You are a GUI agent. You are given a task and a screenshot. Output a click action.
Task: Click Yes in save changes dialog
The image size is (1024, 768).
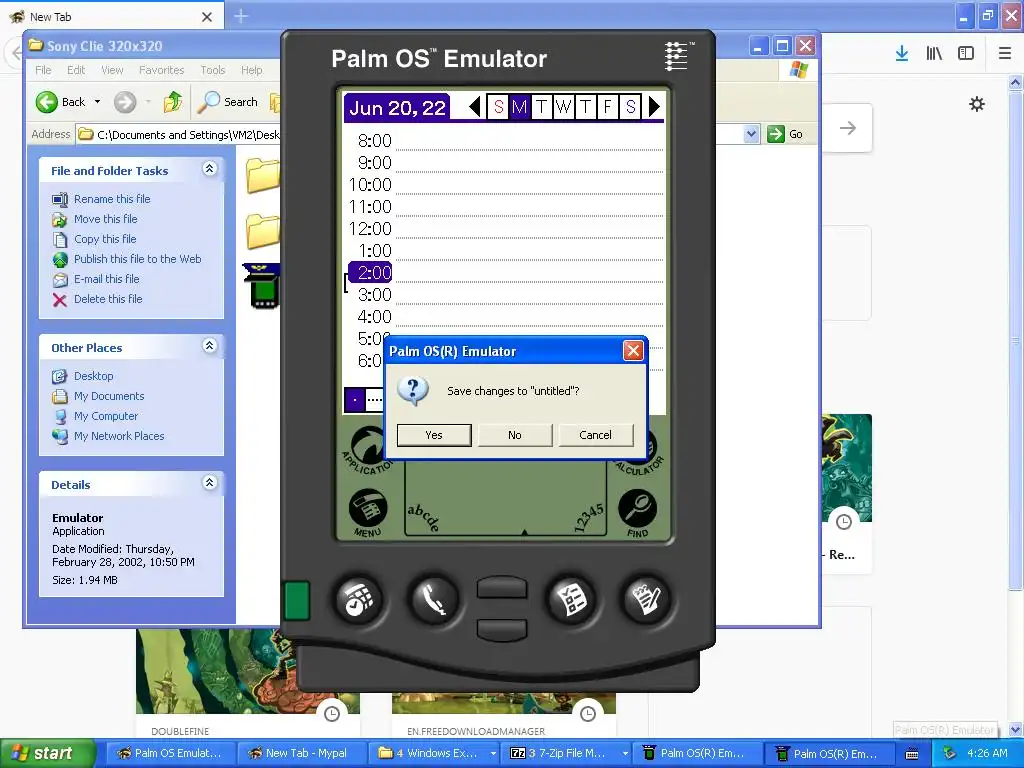point(434,435)
